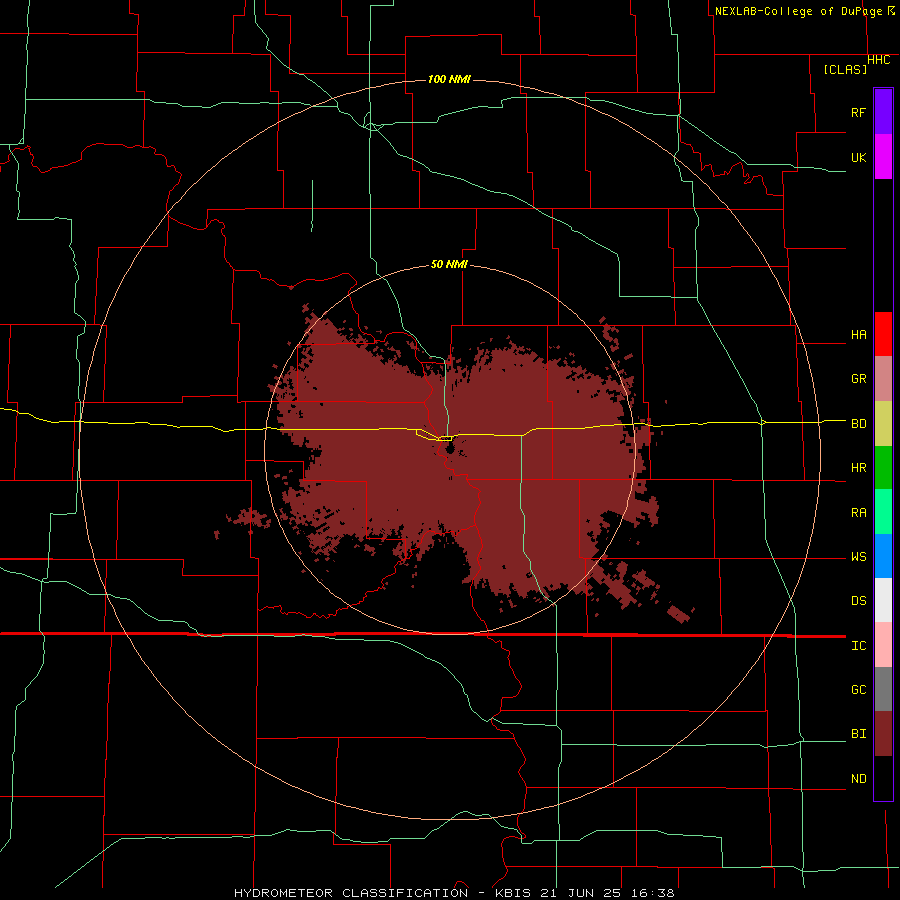Click the IC legend label
The width and height of the screenshot is (900, 900).
(858, 646)
